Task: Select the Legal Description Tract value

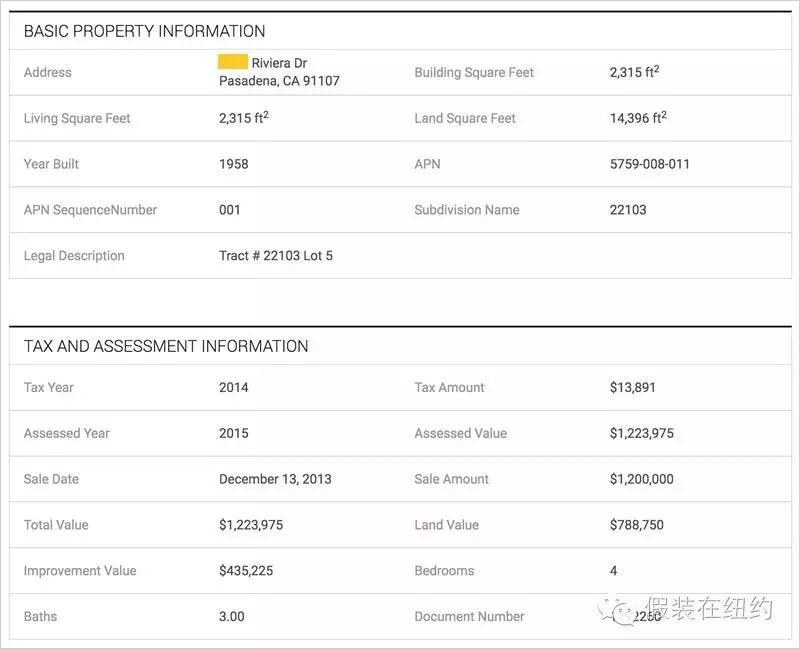Action: click(276, 256)
